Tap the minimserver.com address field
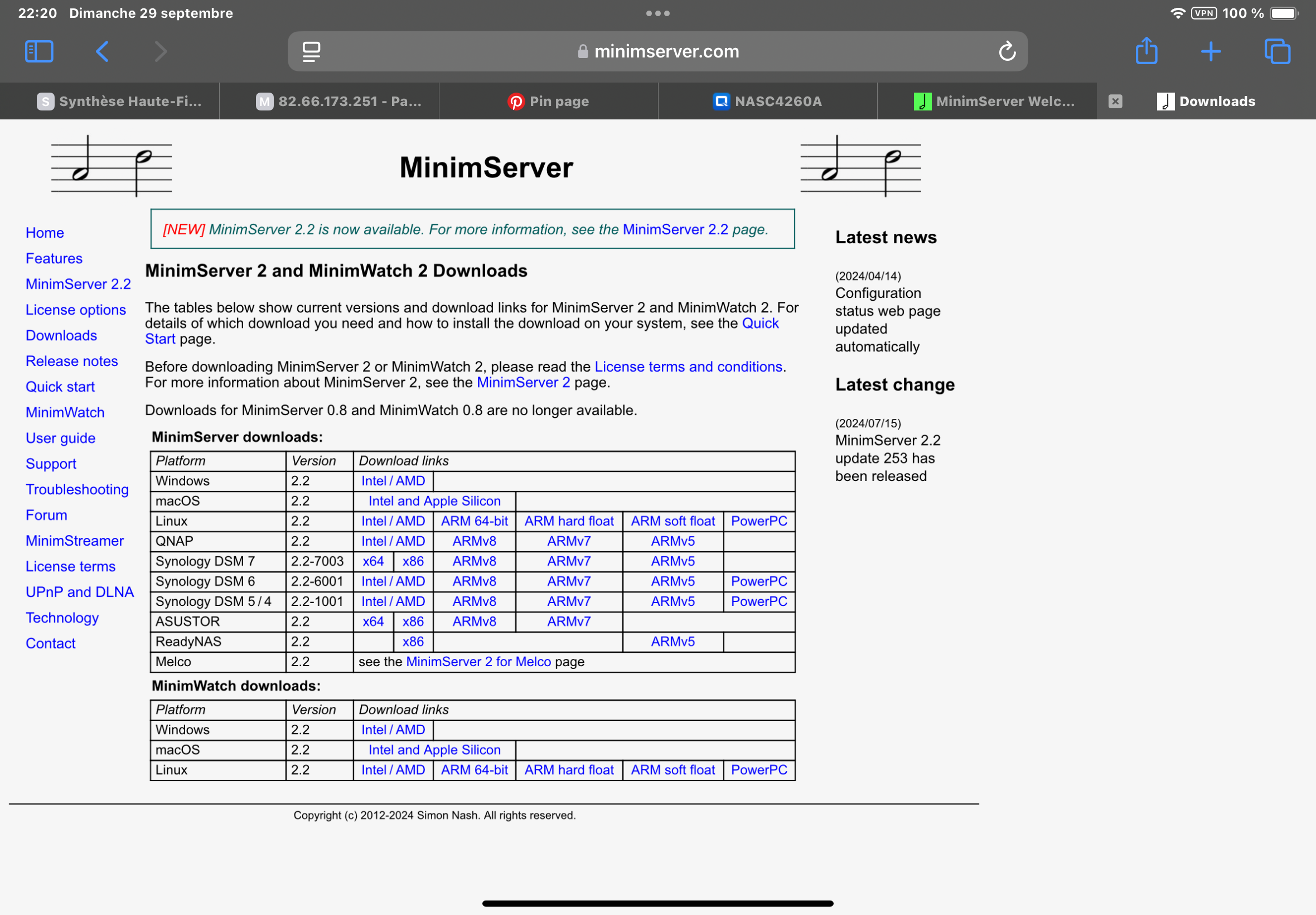 coord(666,51)
